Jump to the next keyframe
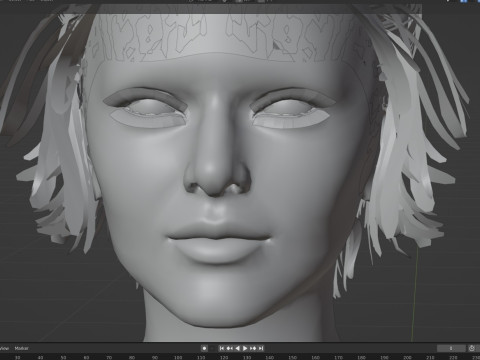Viewport: 480px width, 360px height. (253, 348)
